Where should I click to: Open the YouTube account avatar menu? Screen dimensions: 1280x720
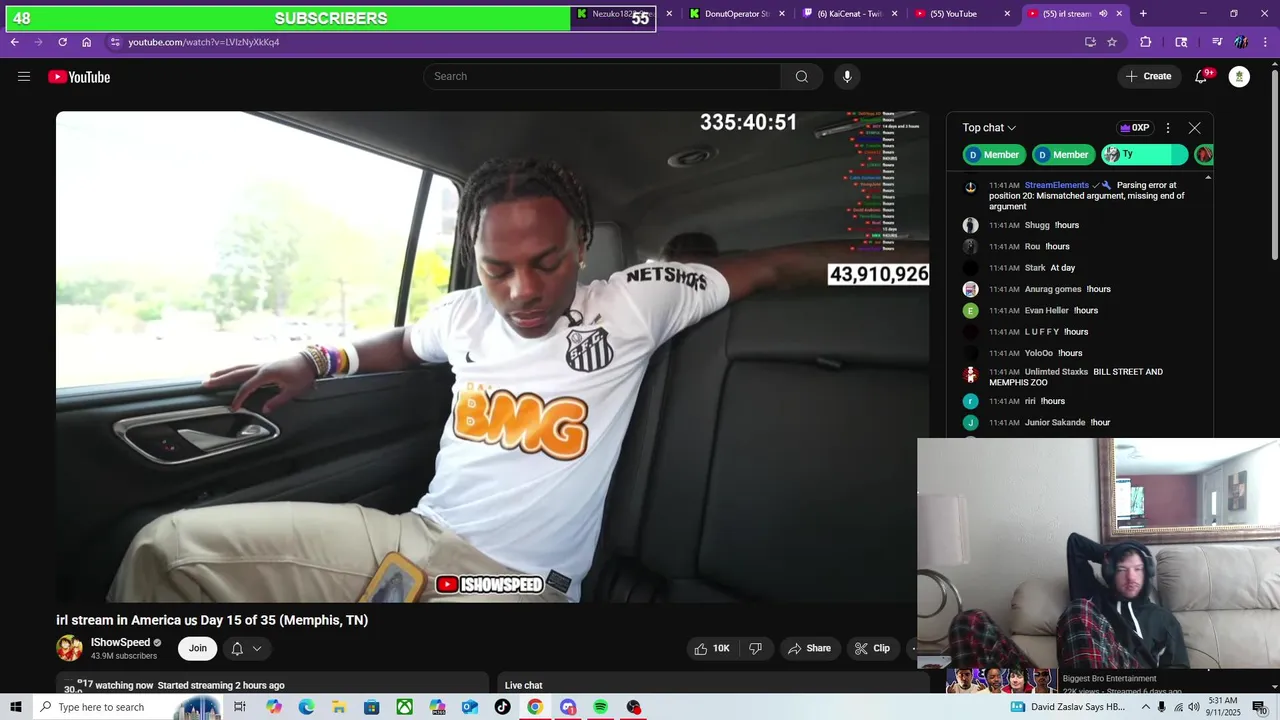1239,77
